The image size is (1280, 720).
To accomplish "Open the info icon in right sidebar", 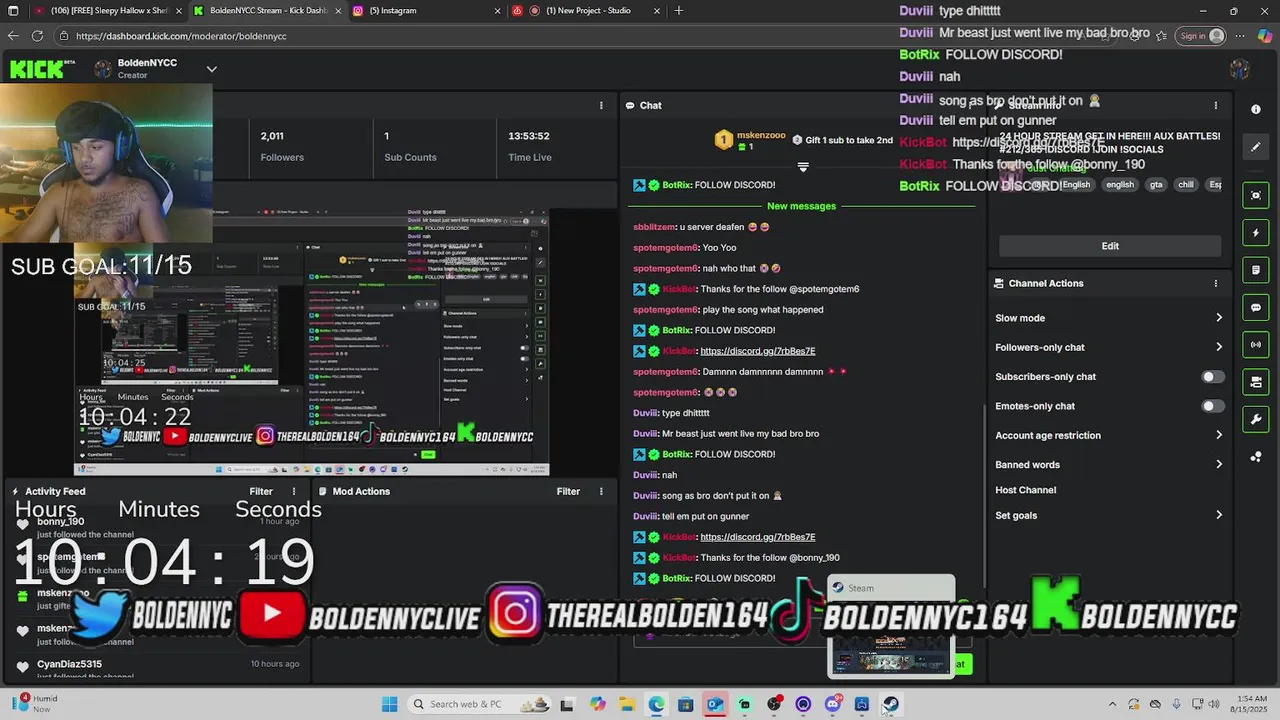I will pyautogui.click(x=1256, y=109).
